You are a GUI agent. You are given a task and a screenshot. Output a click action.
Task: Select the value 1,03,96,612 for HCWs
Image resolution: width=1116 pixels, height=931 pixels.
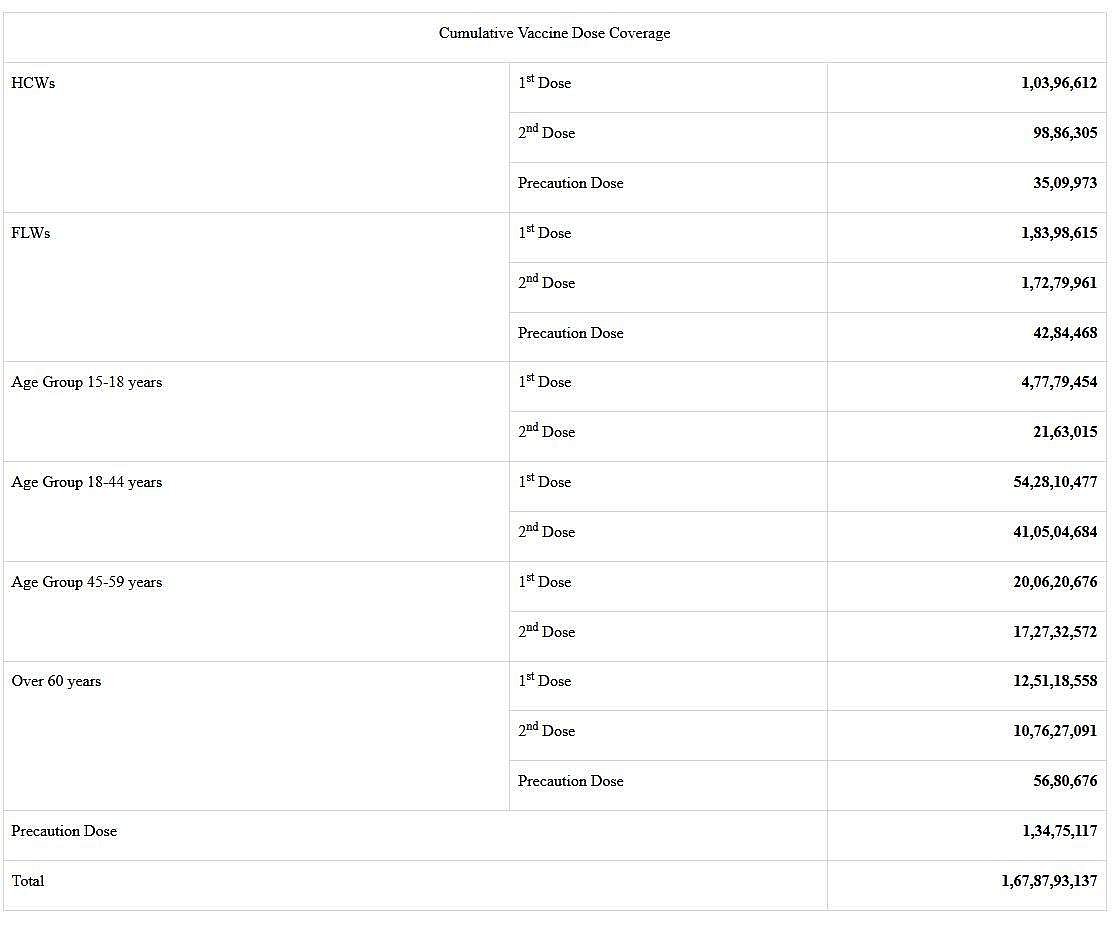[1058, 83]
